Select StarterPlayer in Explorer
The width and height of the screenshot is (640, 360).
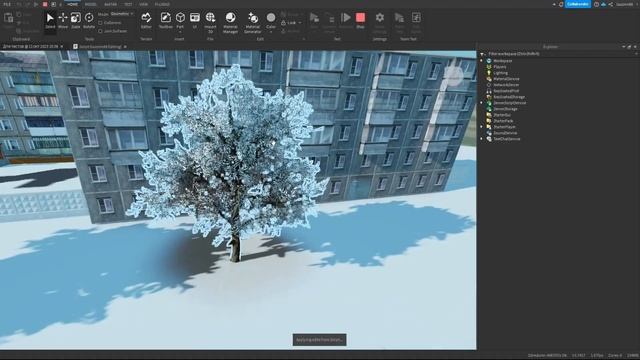pyautogui.click(x=504, y=127)
